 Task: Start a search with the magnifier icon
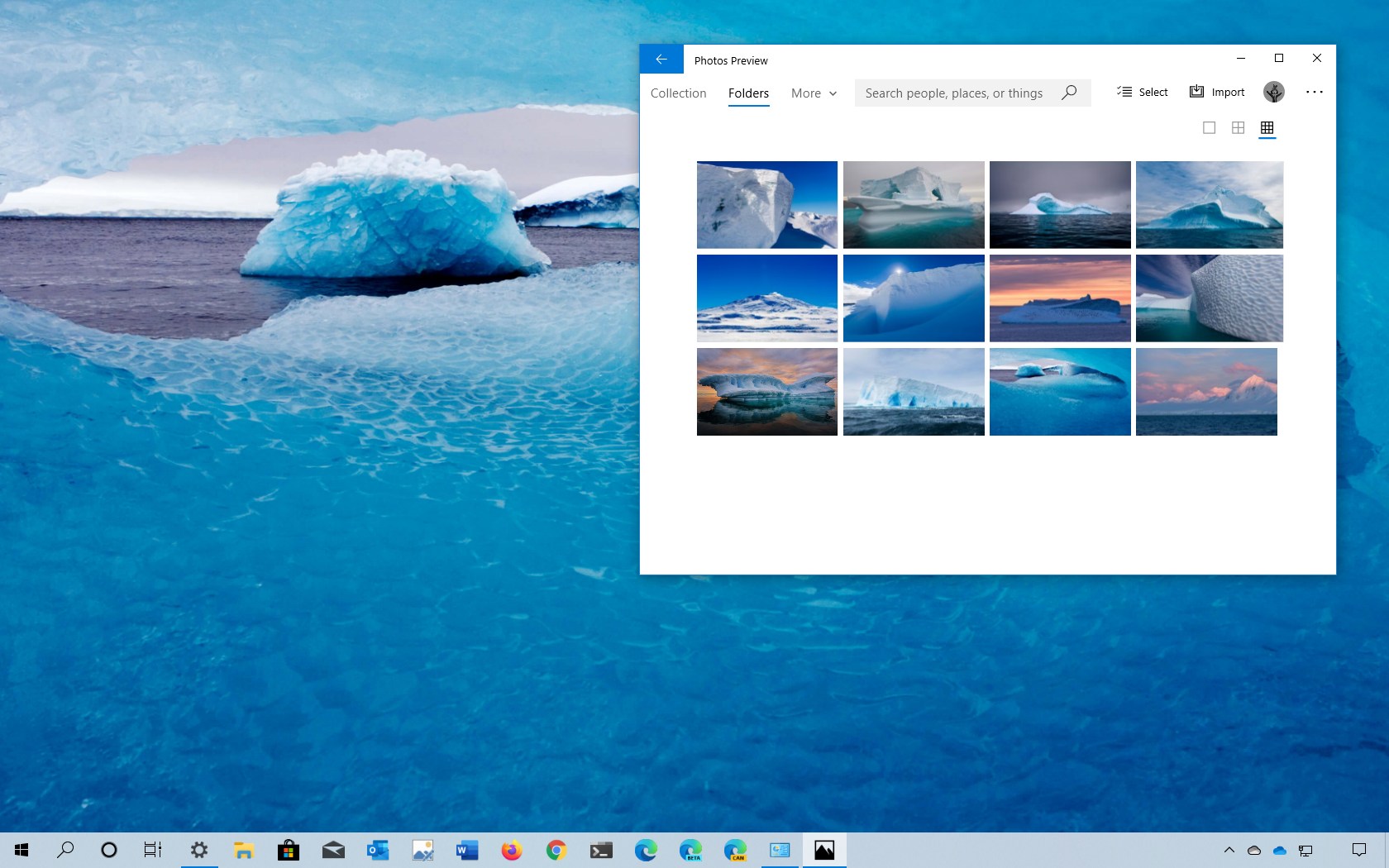pos(1068,93)
